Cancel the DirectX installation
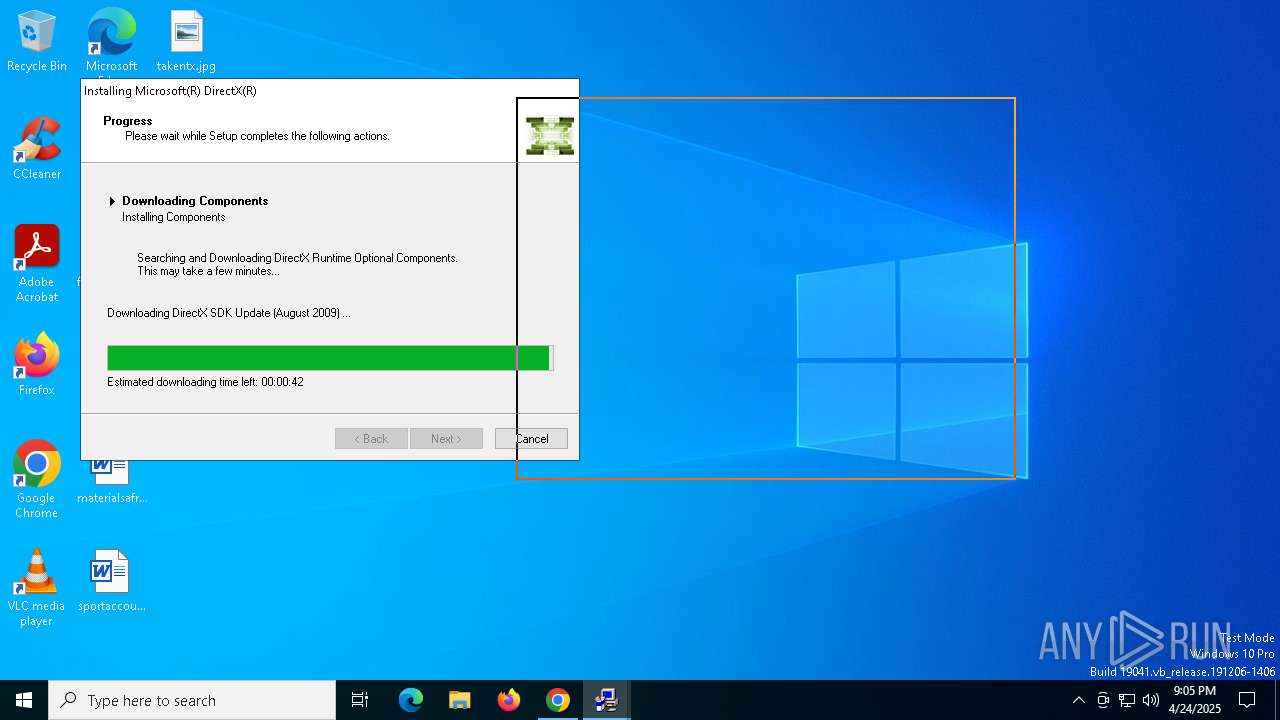 pyautogui.click(x=531, y=439)
